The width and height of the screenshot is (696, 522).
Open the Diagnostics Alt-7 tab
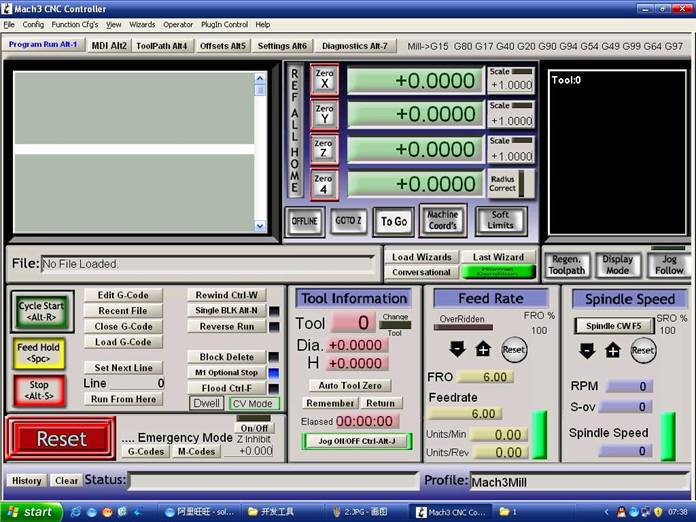pyautogui.click(x=355, y=45)
